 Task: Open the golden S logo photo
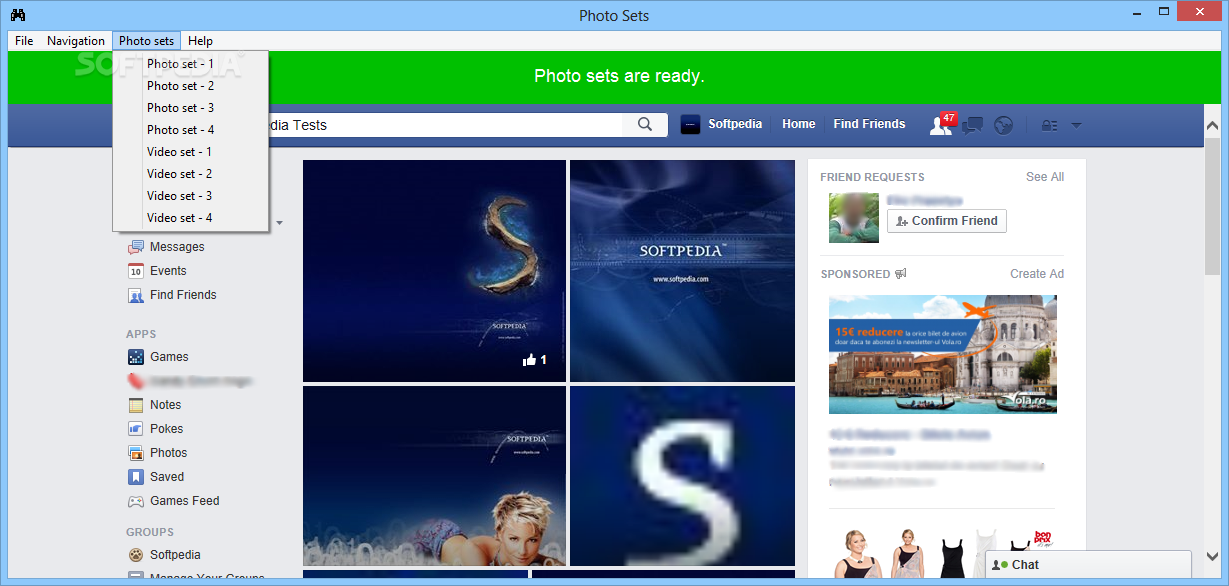coord(434,271)
